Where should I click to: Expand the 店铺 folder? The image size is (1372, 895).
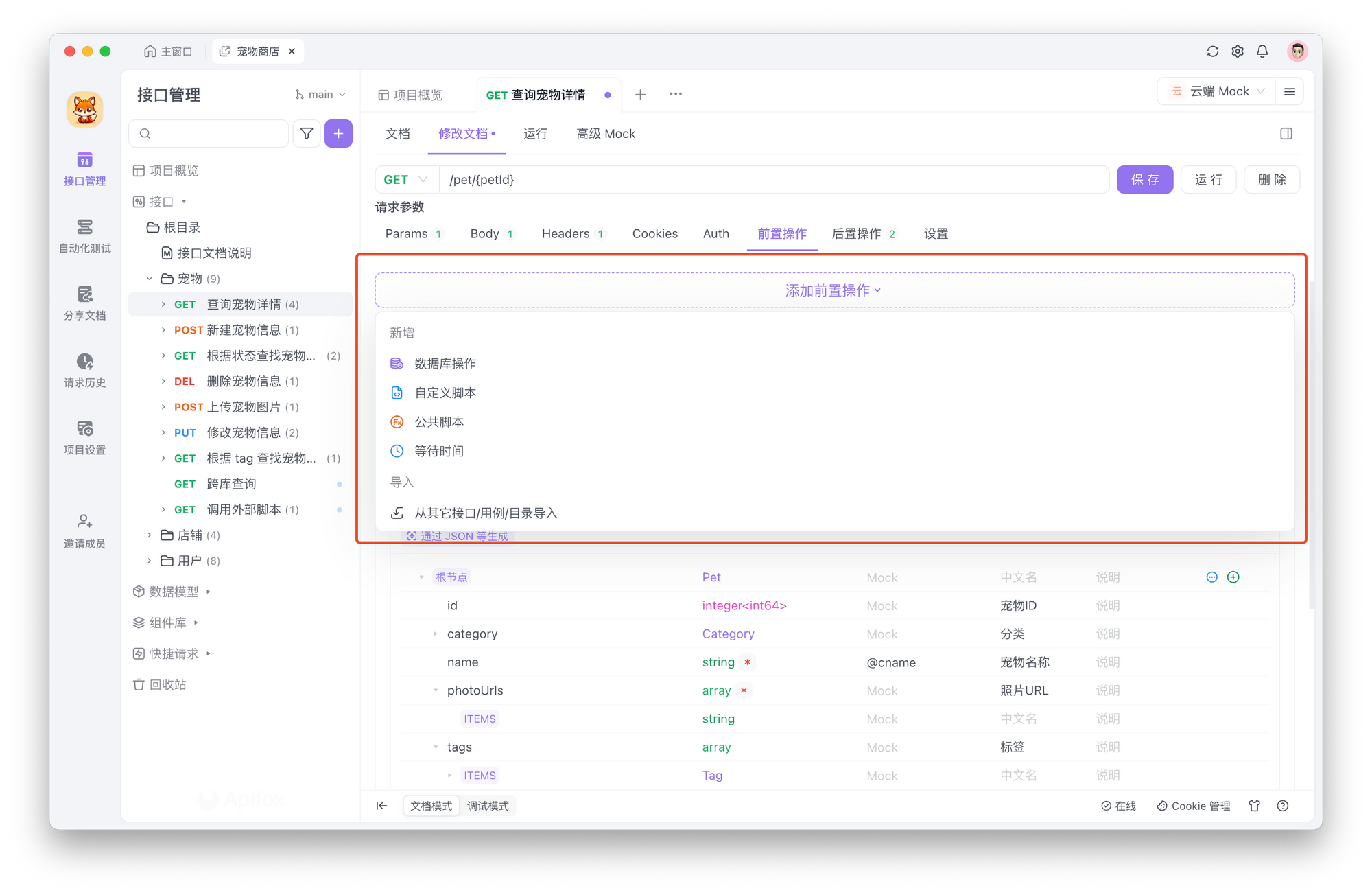pos(150,535)
